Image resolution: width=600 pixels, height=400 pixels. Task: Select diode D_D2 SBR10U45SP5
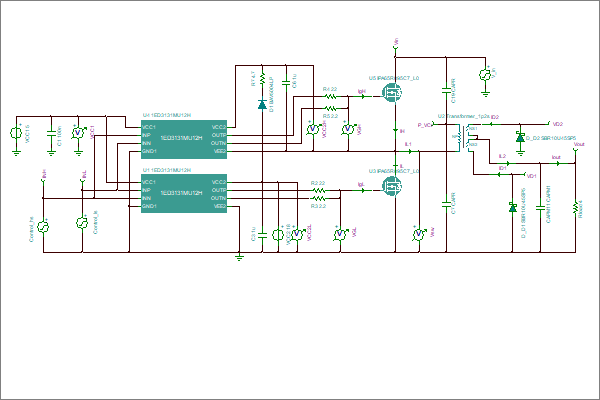pyautogui.click(x=520, y=137)
